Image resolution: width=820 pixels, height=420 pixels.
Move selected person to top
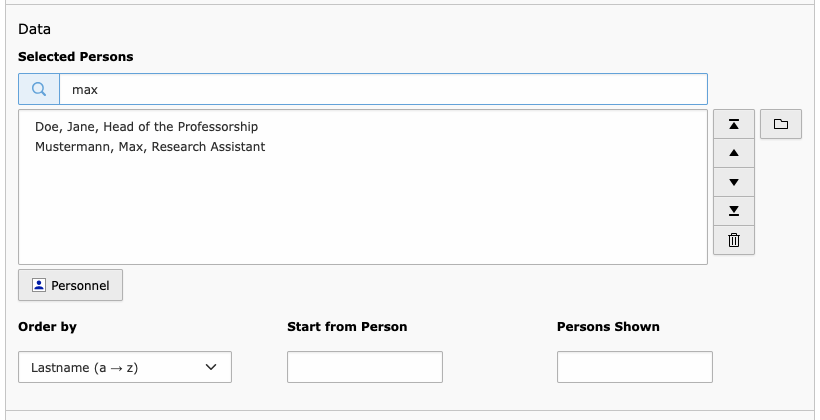coord(734,124)
